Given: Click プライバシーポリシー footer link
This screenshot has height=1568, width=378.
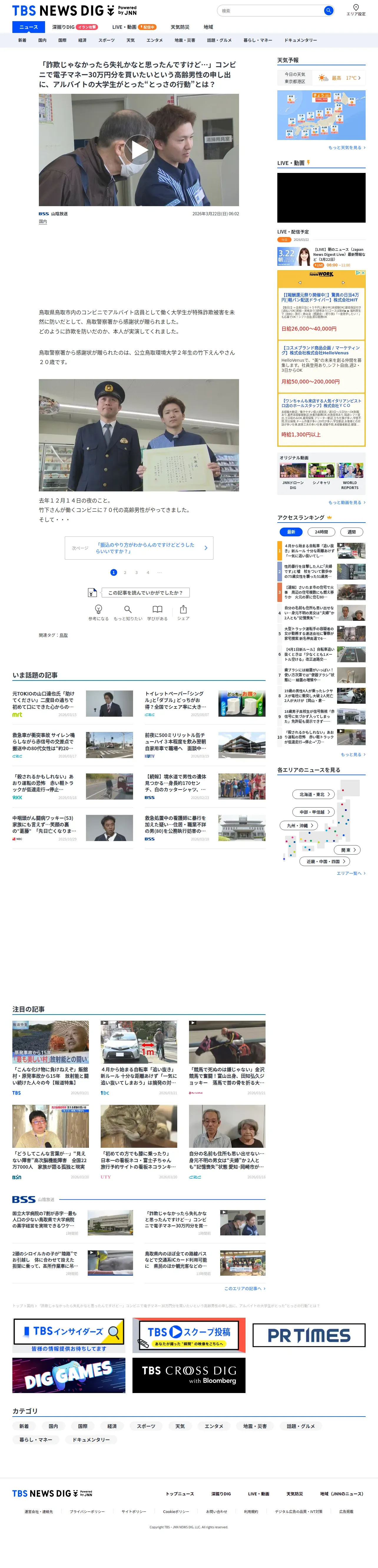Looking at the screenshot, I should (87, 1512).
